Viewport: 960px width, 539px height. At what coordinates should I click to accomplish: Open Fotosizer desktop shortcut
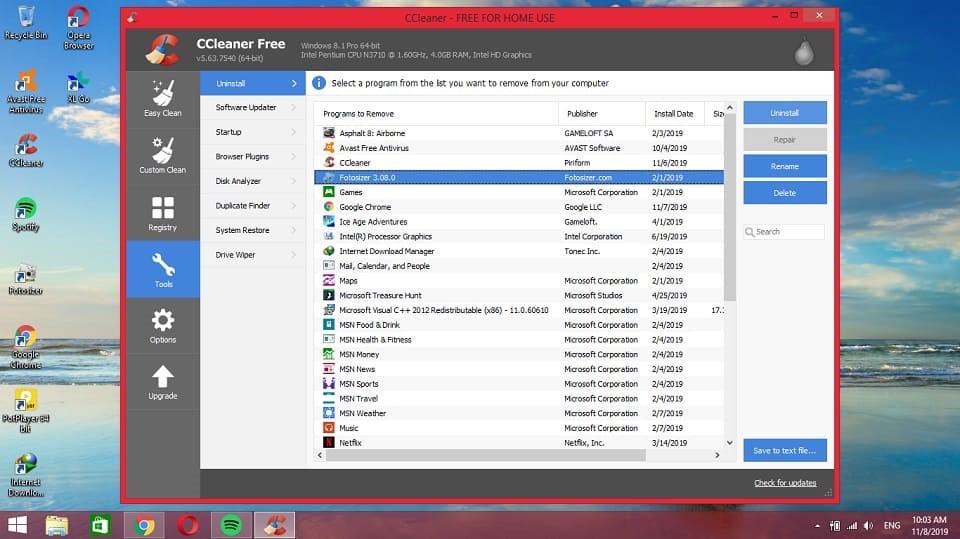[x=26, y=279]
